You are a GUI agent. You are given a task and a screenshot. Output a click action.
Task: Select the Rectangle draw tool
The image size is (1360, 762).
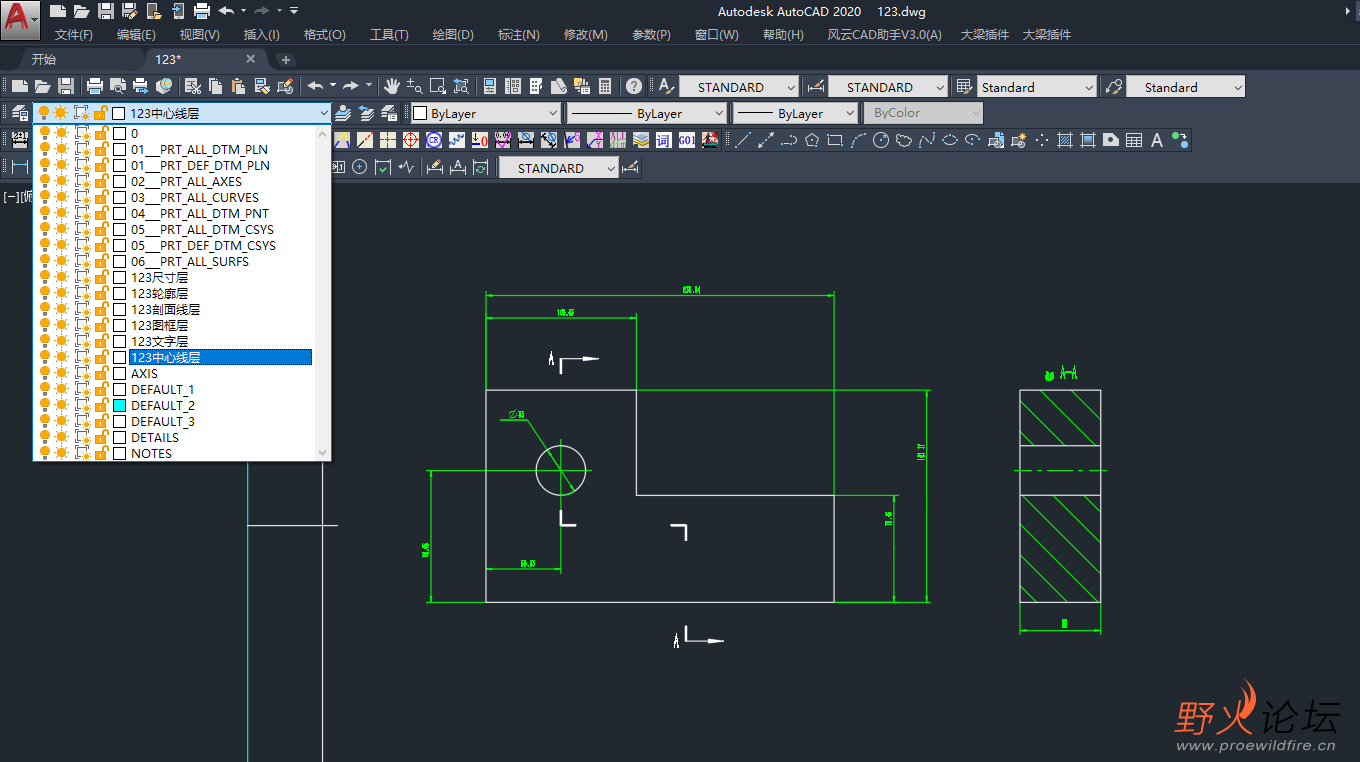click(835, 140)
